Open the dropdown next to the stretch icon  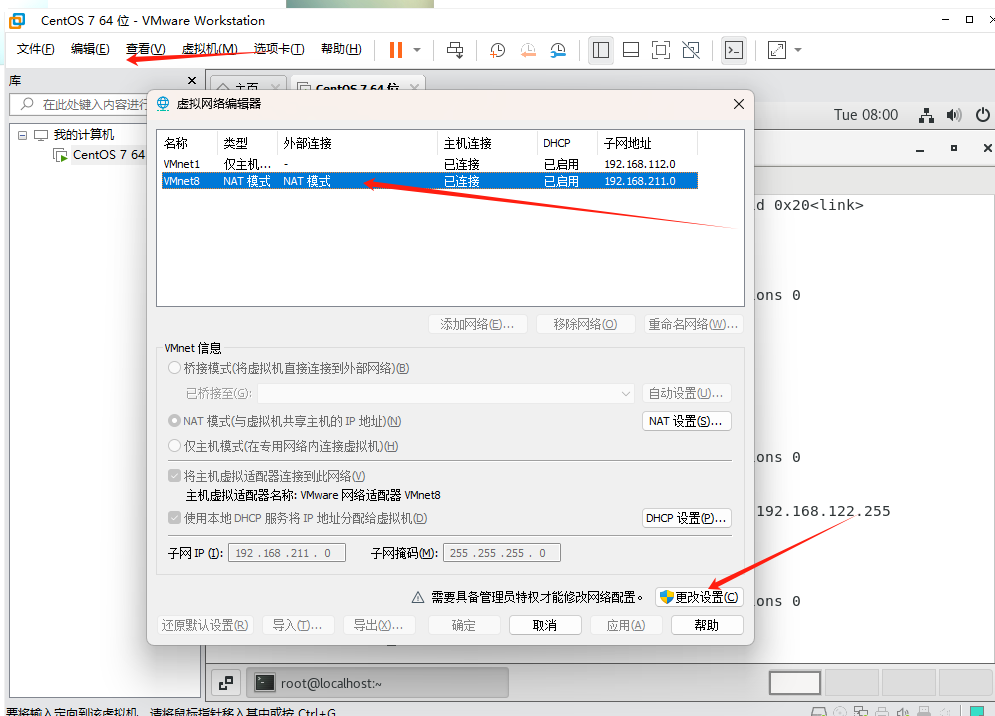798,50
